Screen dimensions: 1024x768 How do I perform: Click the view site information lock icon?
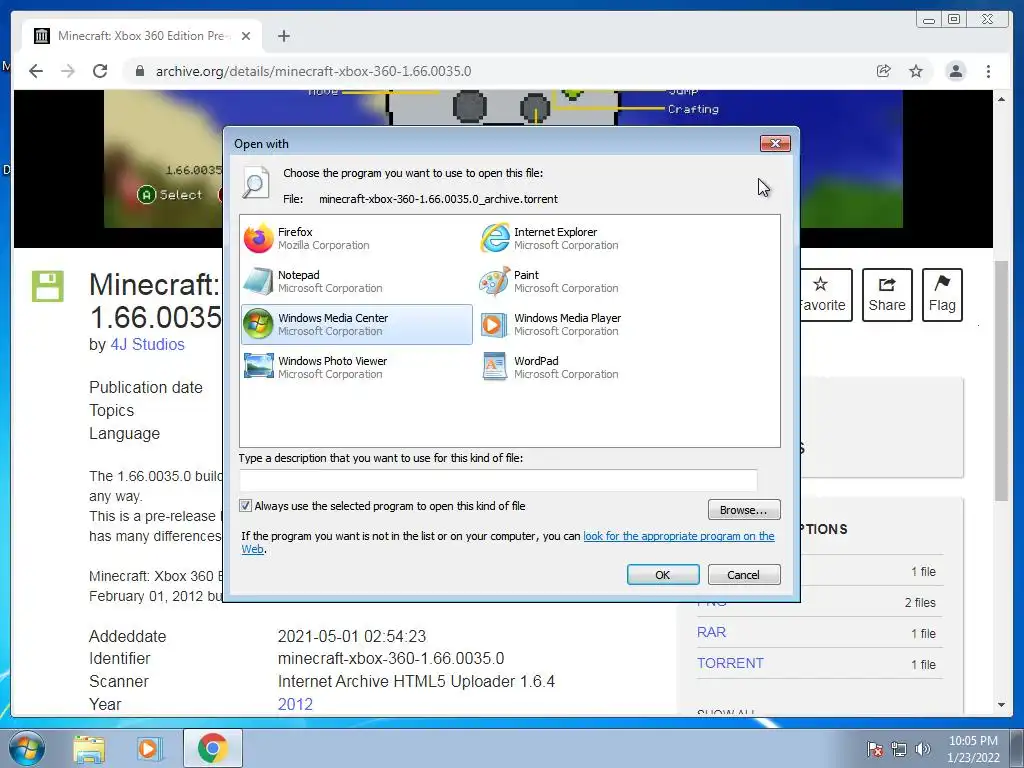coord(139,71)
